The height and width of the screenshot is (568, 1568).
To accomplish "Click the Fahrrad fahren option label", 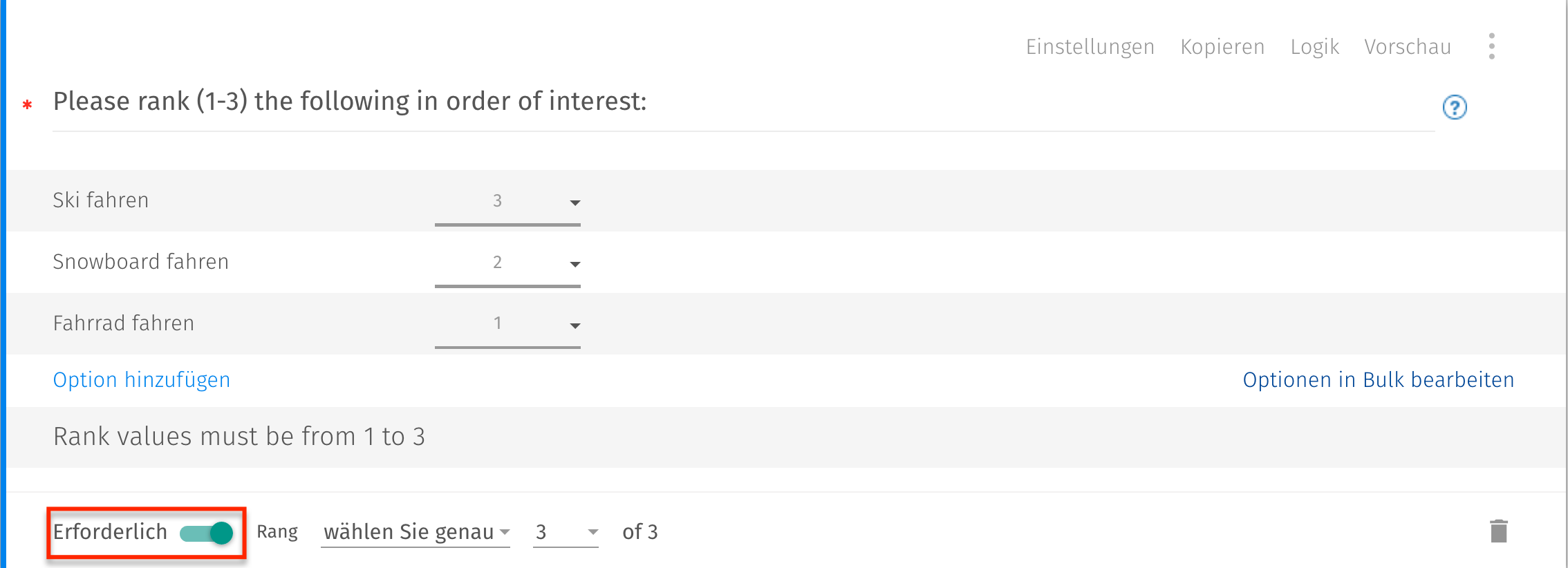I will (123, 323).
